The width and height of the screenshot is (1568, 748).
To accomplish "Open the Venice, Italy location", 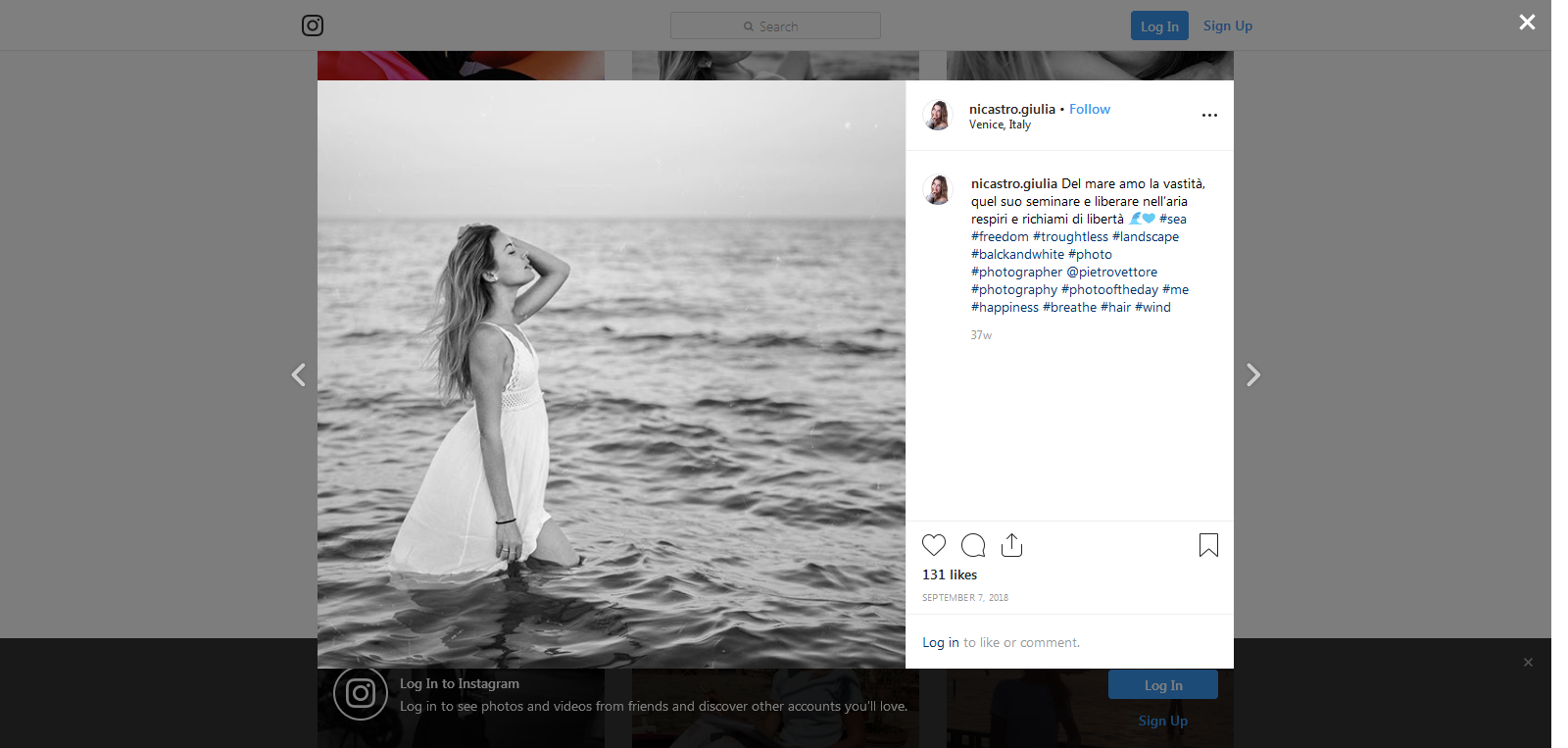I will pyautogui.click(x=1000, y=125).
